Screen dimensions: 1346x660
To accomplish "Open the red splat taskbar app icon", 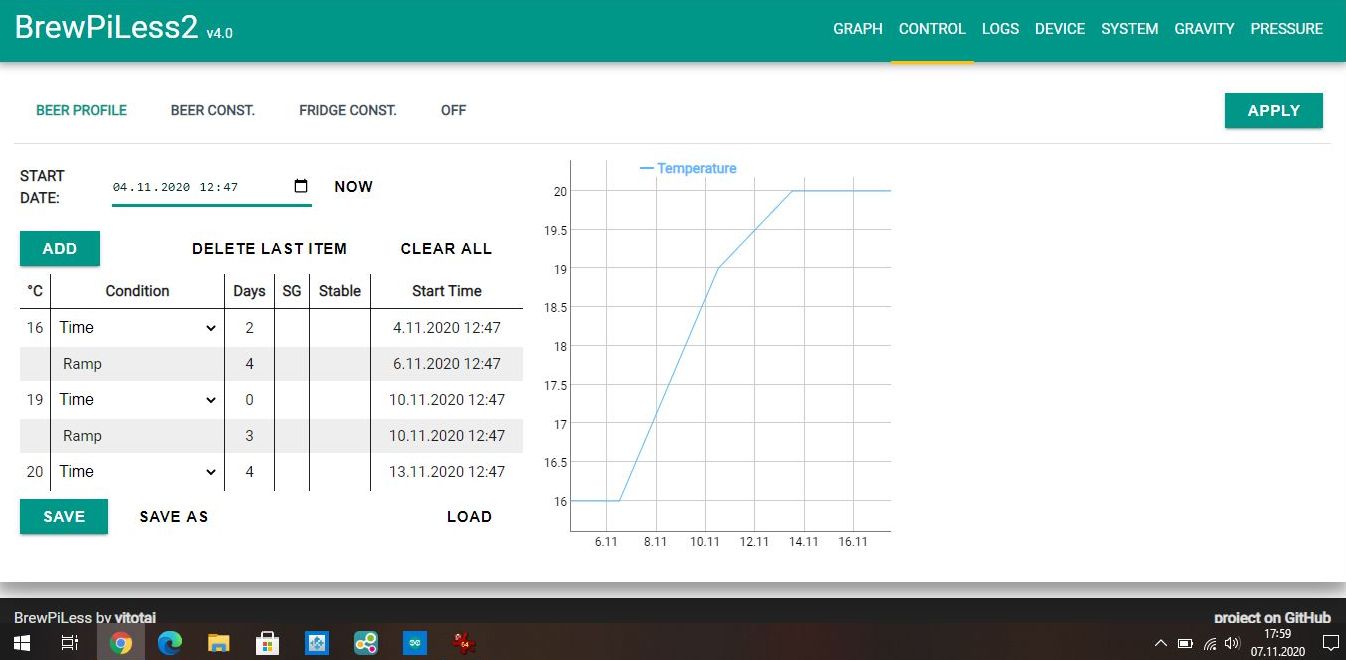I will click(x=464, y=643).
